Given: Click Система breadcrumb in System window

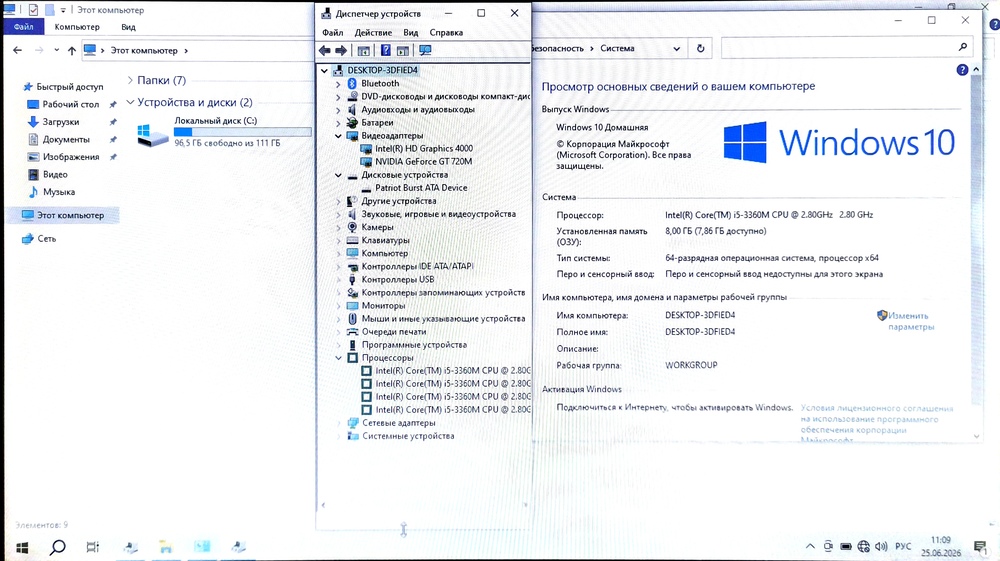Looking at the screenshot, I should [617, 48].
